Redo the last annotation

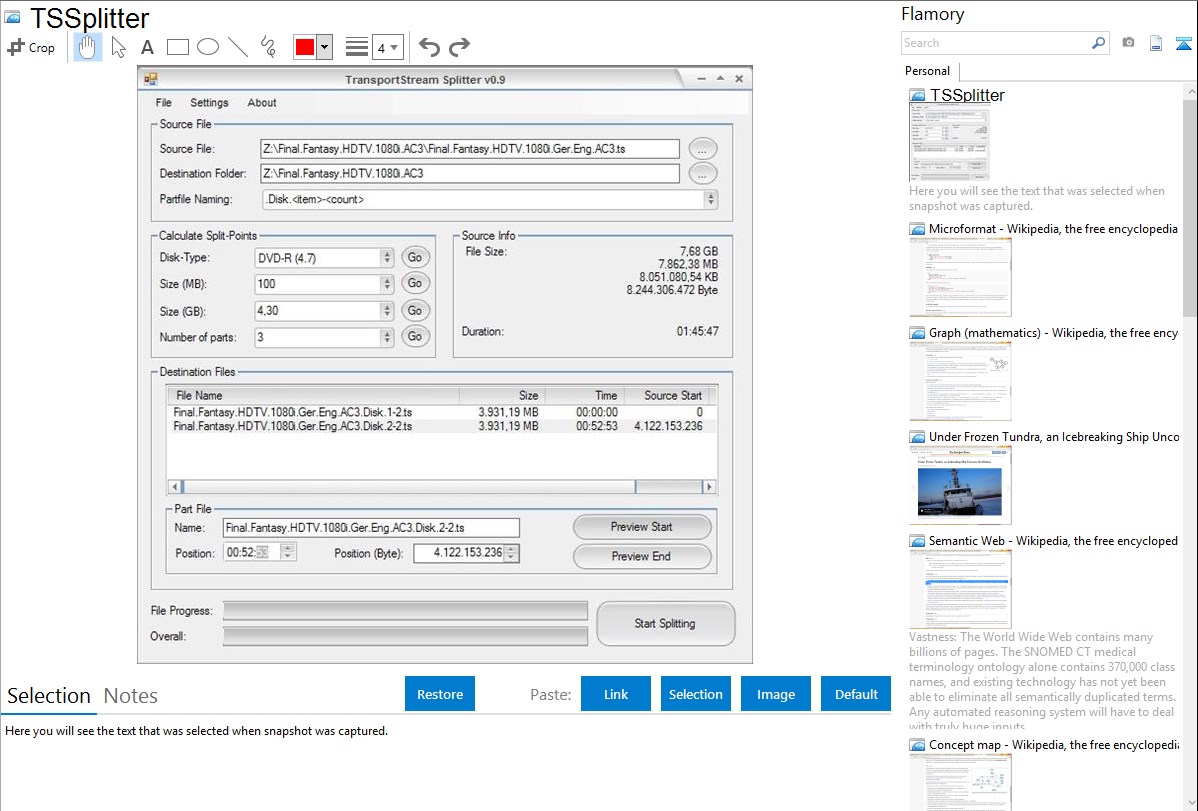[x=459, y=47]
